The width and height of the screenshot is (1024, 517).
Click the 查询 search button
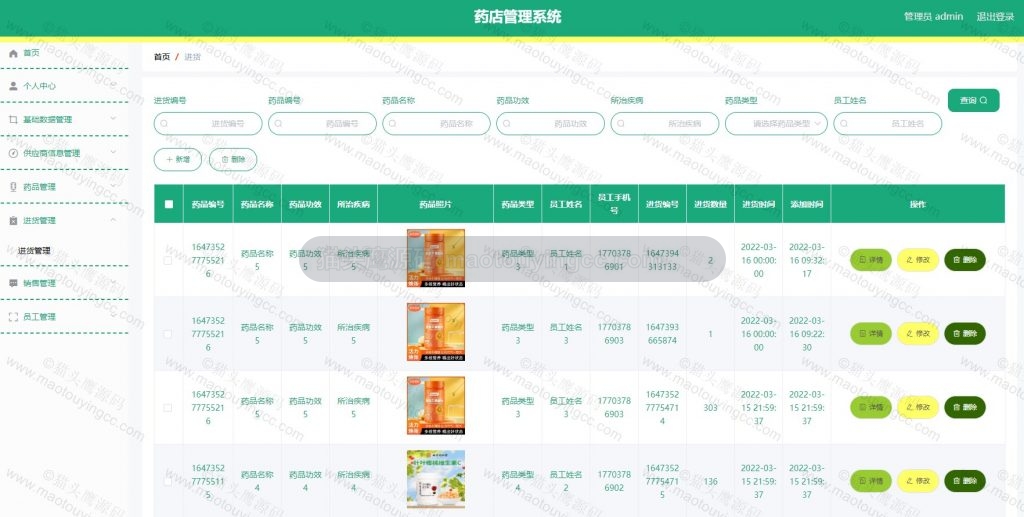coord(973,101)
